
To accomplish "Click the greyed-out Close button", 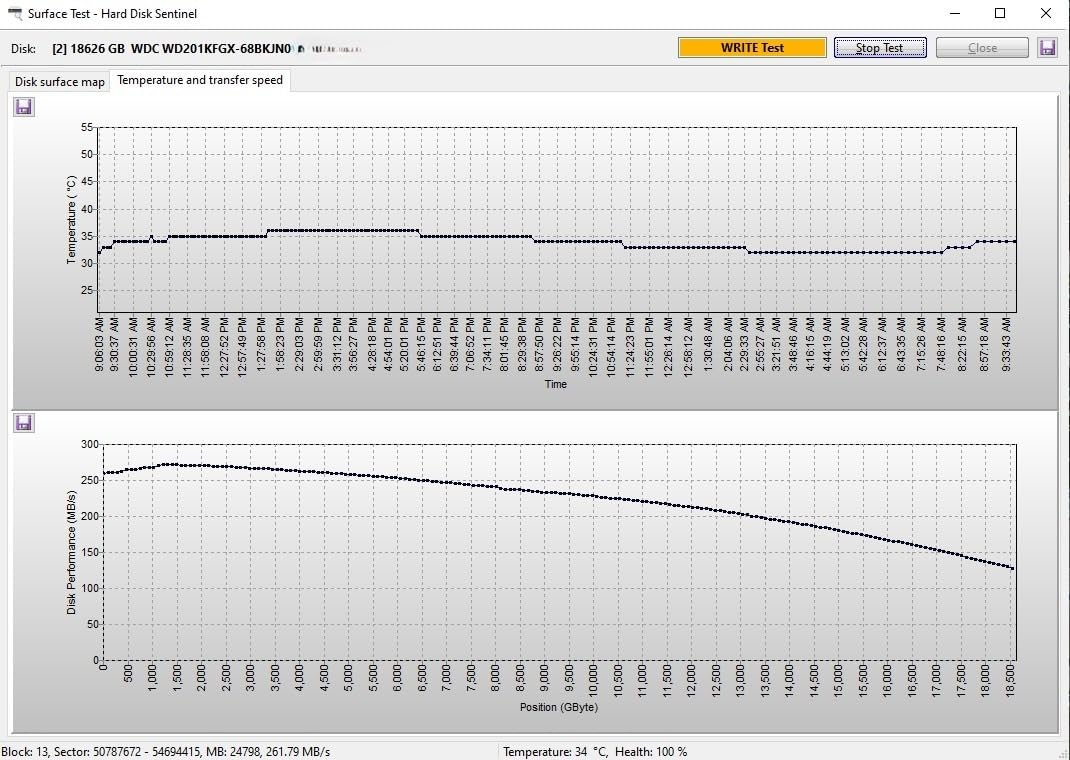I will point(981,48).
